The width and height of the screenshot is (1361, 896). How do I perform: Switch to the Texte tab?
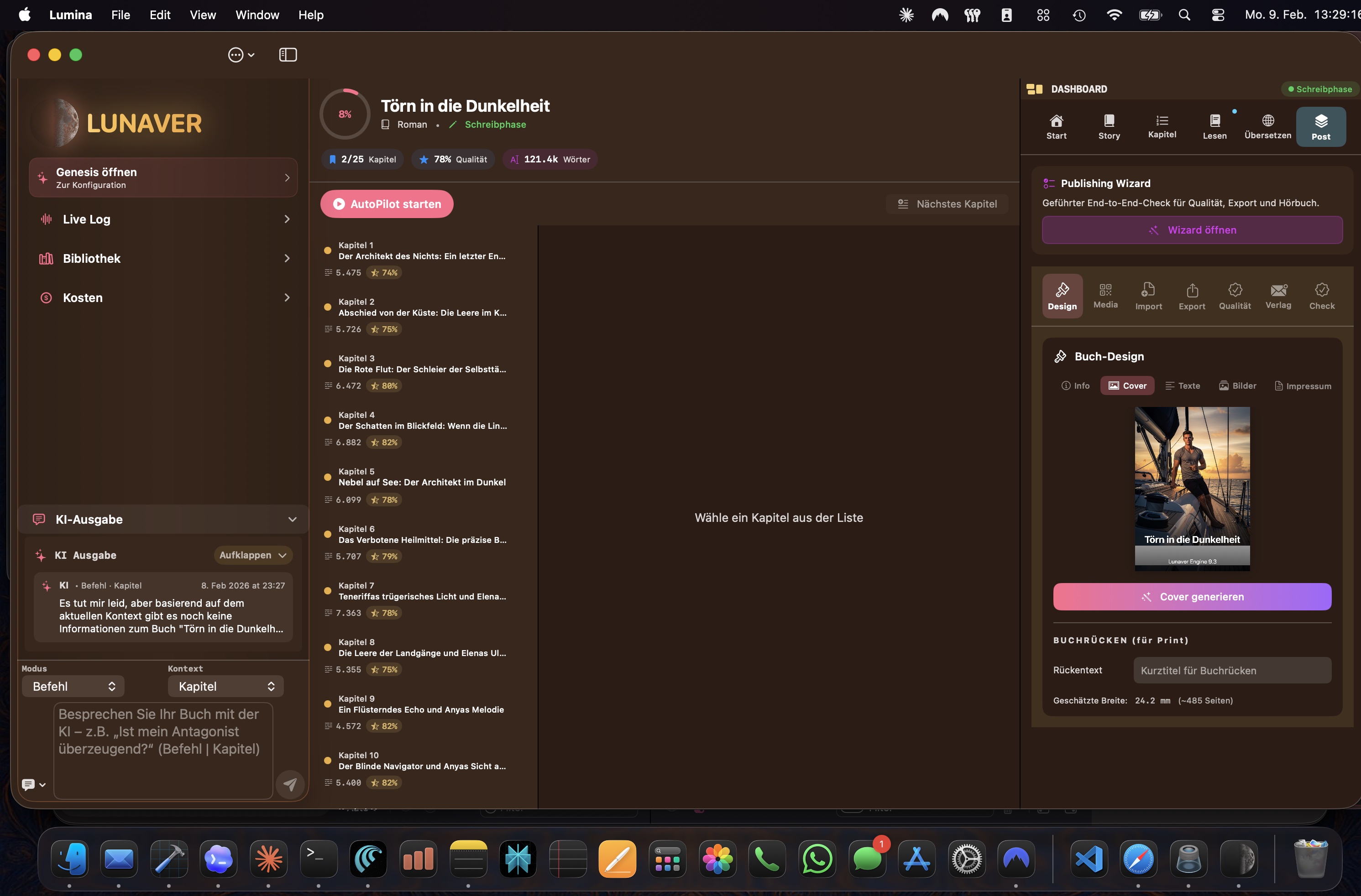[x=1183, y=385]
